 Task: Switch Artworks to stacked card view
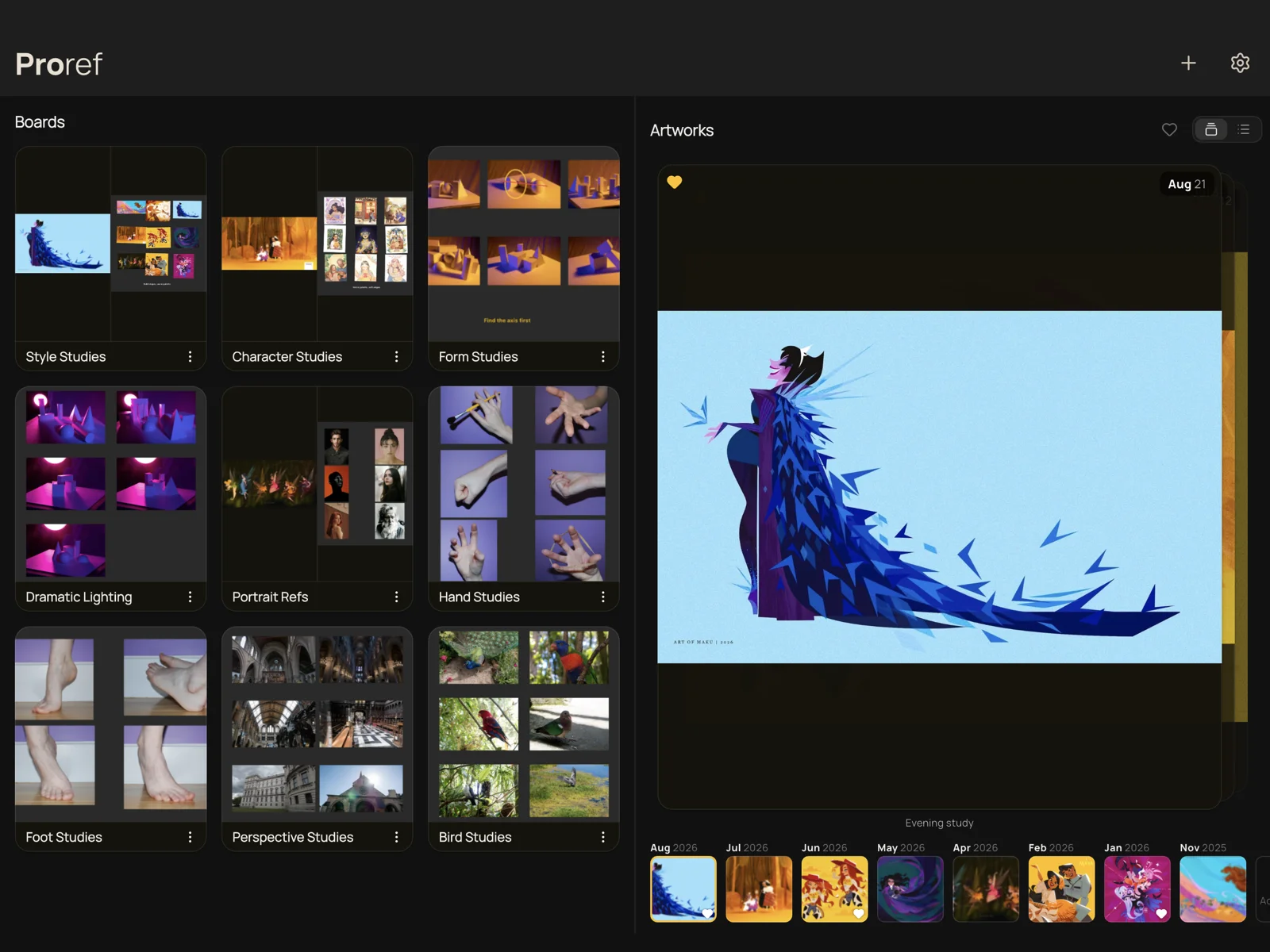click(1211, 129)
